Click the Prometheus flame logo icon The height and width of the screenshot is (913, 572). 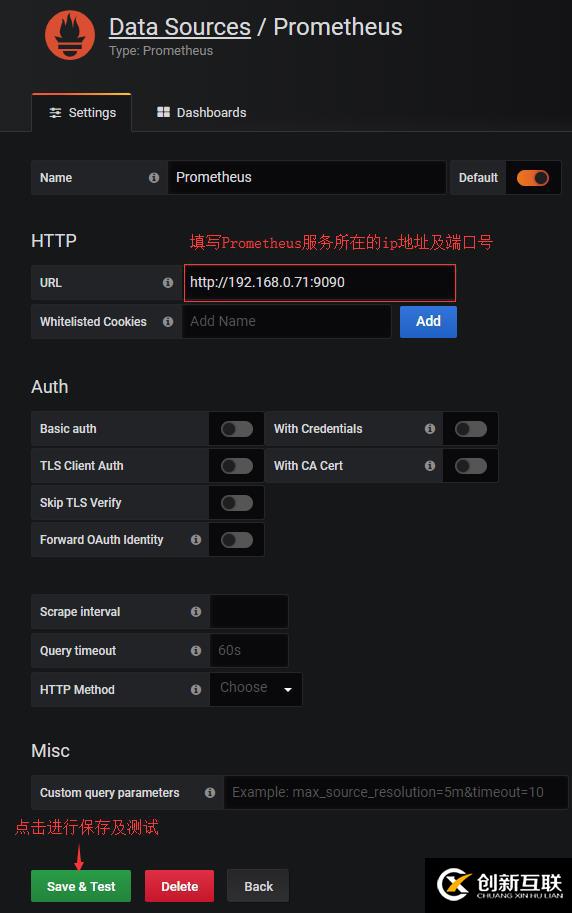[70, 36]
